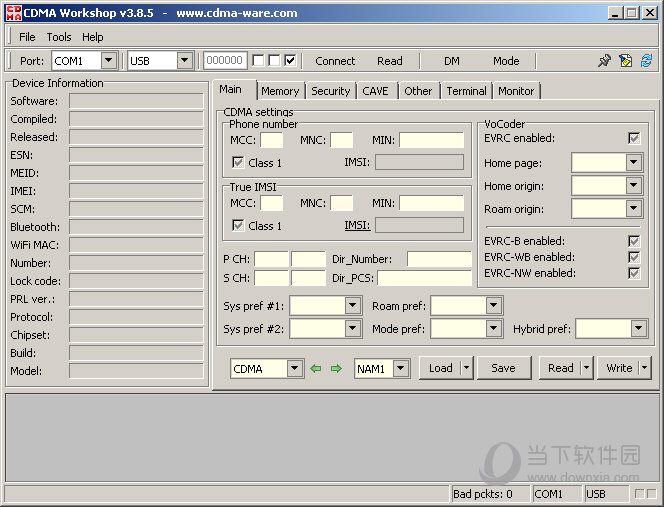Viewport: 664px width, 507px height.
Task: Click the bottom Read button
Action: [561, 368]
